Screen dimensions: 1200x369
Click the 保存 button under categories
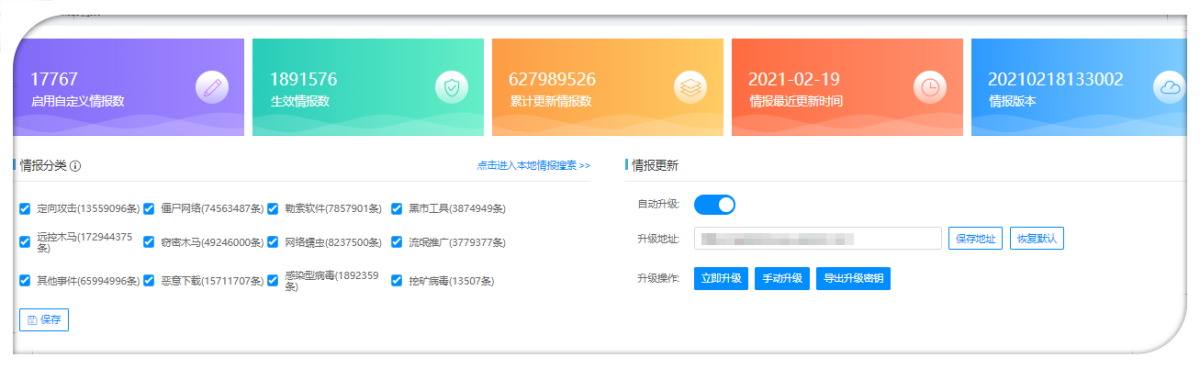tap(44, 320)
